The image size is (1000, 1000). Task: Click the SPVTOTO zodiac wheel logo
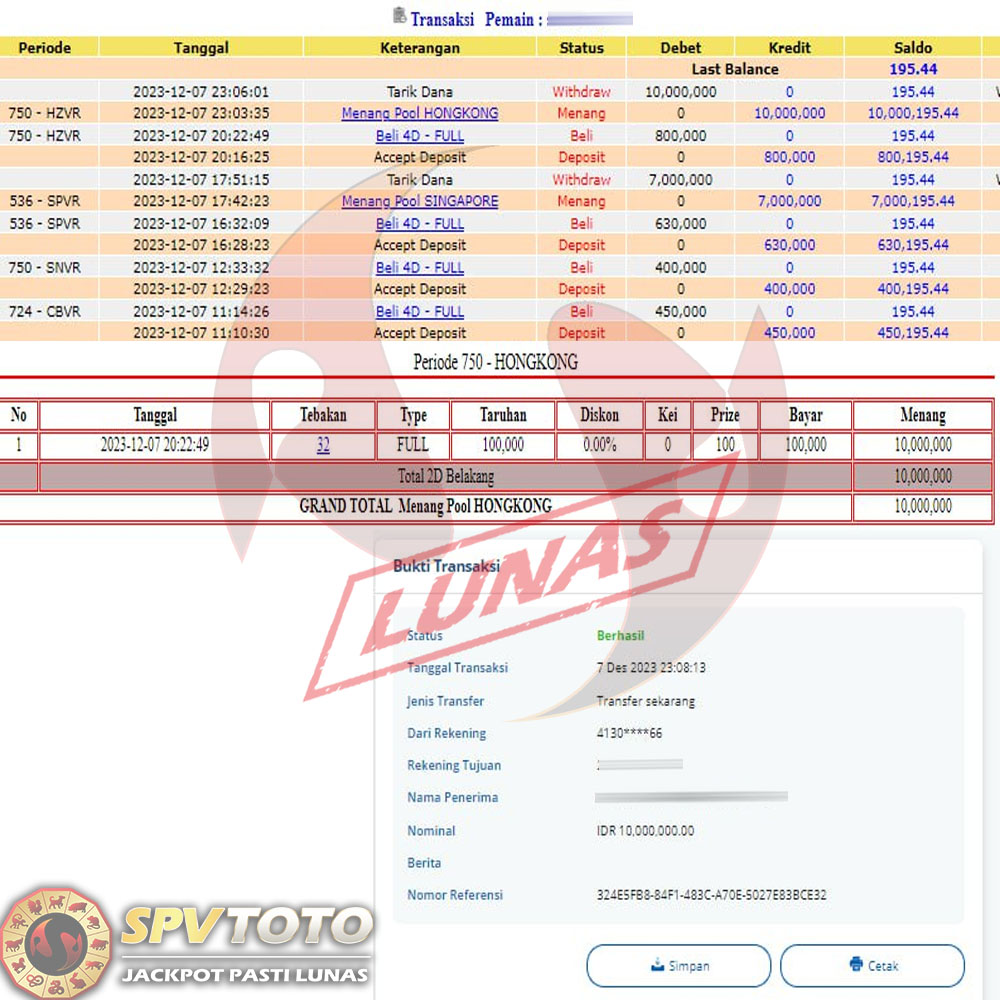tap(56, 942)
